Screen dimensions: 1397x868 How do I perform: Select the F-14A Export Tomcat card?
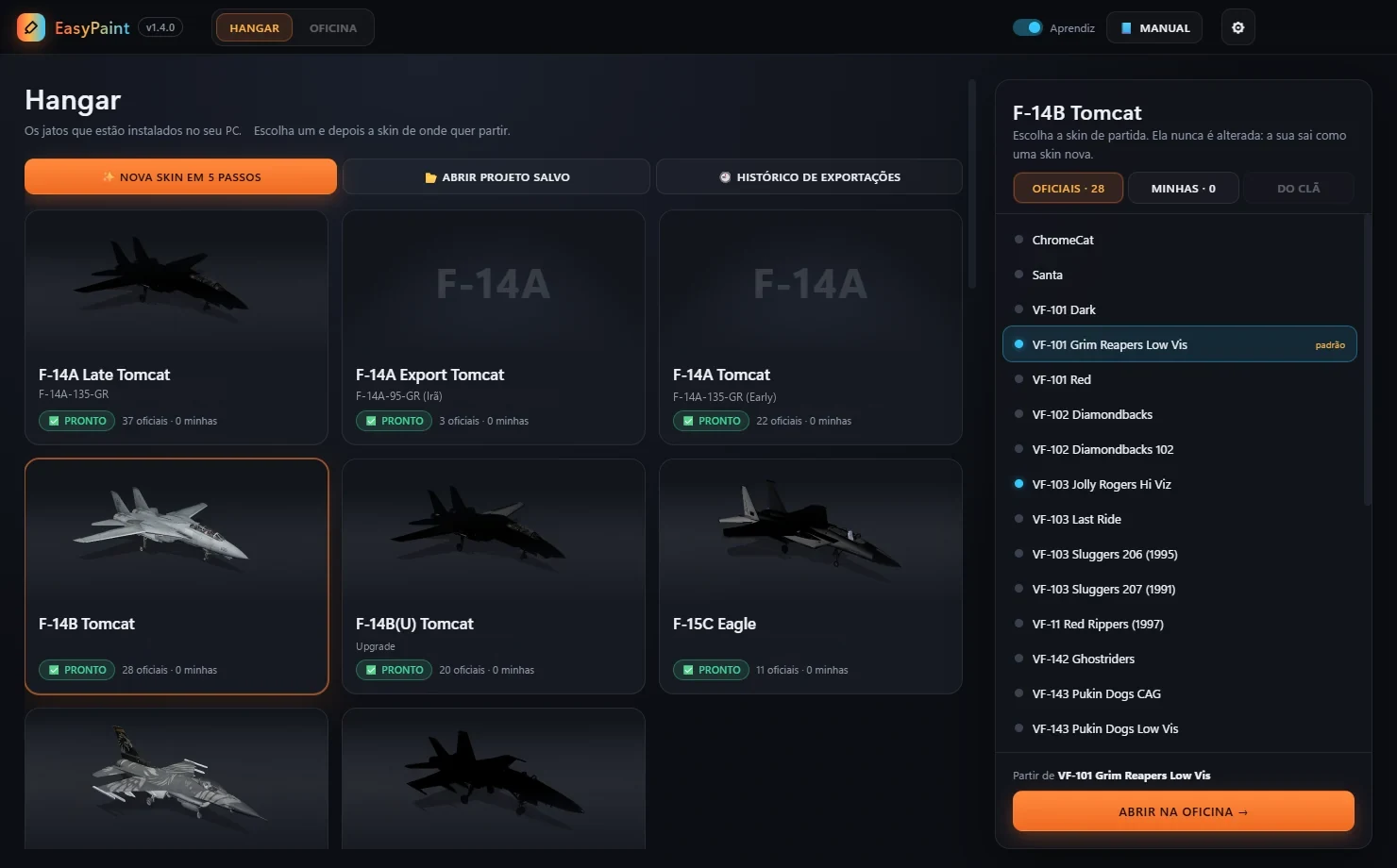494,326
